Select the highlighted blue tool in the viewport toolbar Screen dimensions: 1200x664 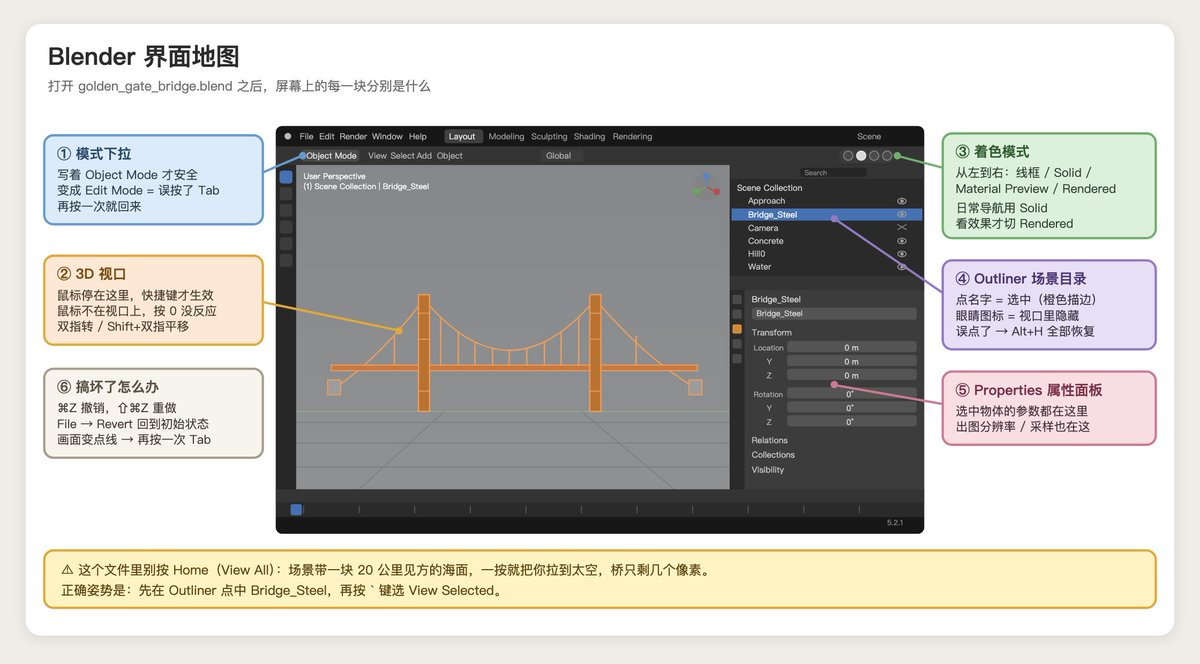(x=286, y=177)
